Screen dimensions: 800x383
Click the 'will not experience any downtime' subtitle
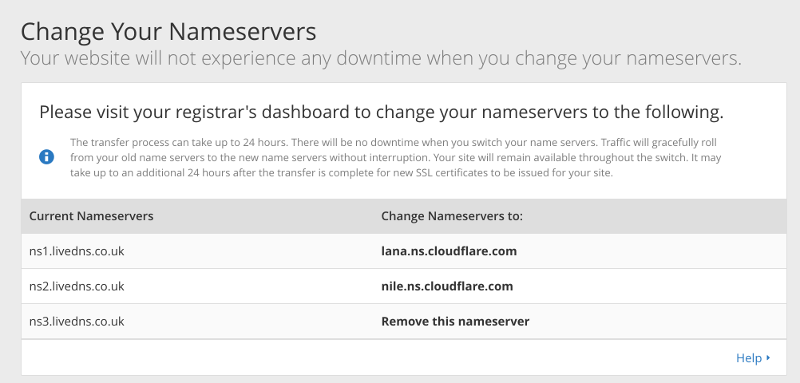coord(381,59)
